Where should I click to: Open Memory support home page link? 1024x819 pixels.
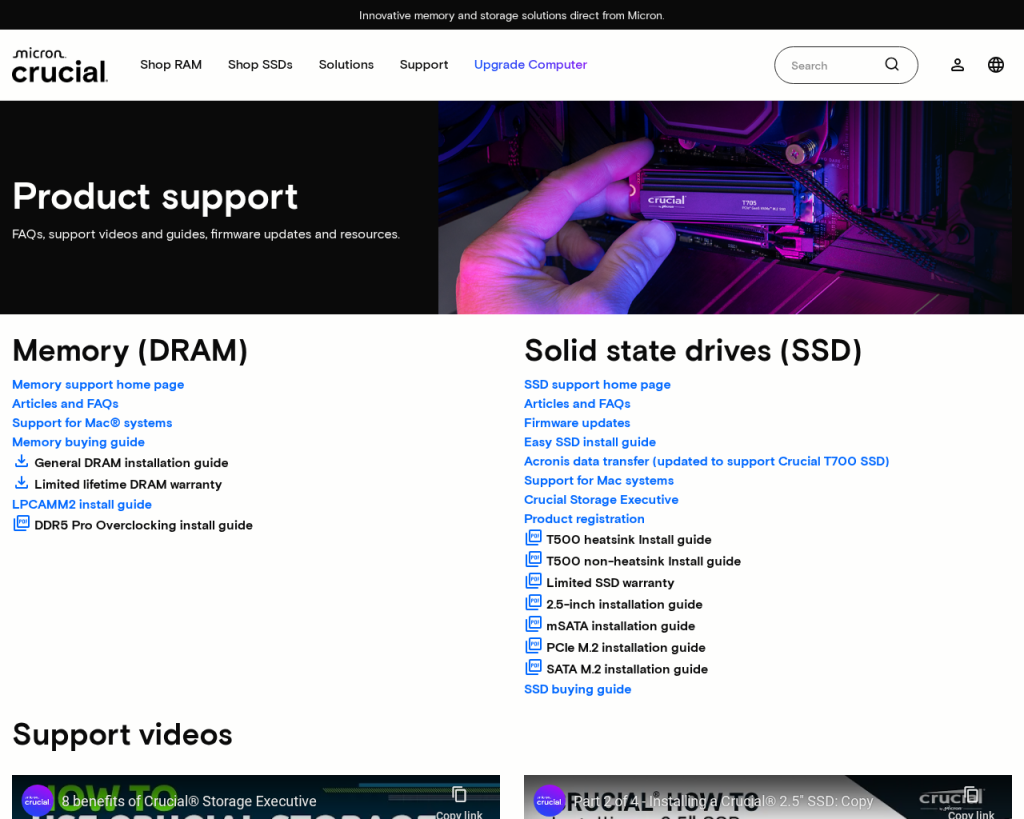click(98, 385)
